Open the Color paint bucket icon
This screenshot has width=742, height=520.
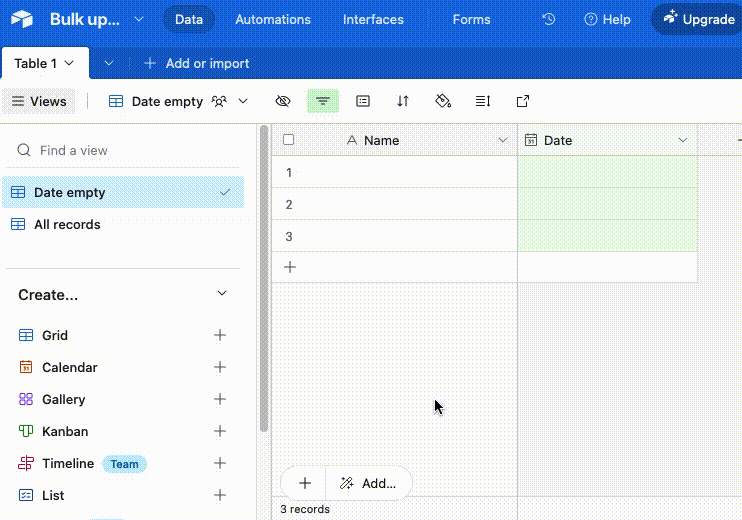click(443, 101)
